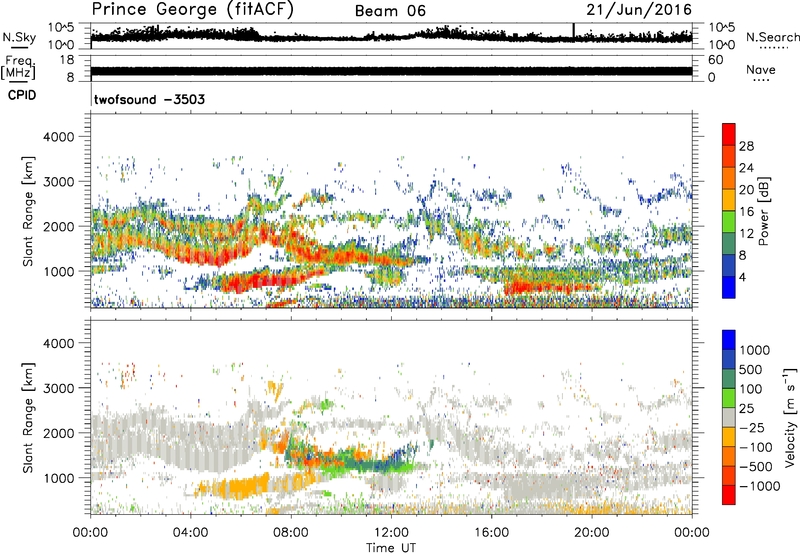The image size is (800, 554).
Task: Click the "-500" Velocity color bar value
Action: click(756, 467)
